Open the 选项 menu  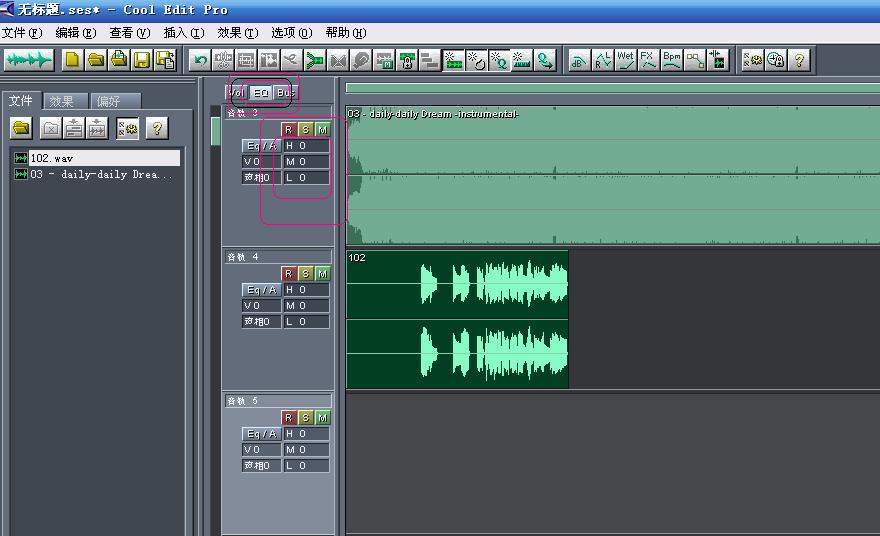[x=291, y=33]
